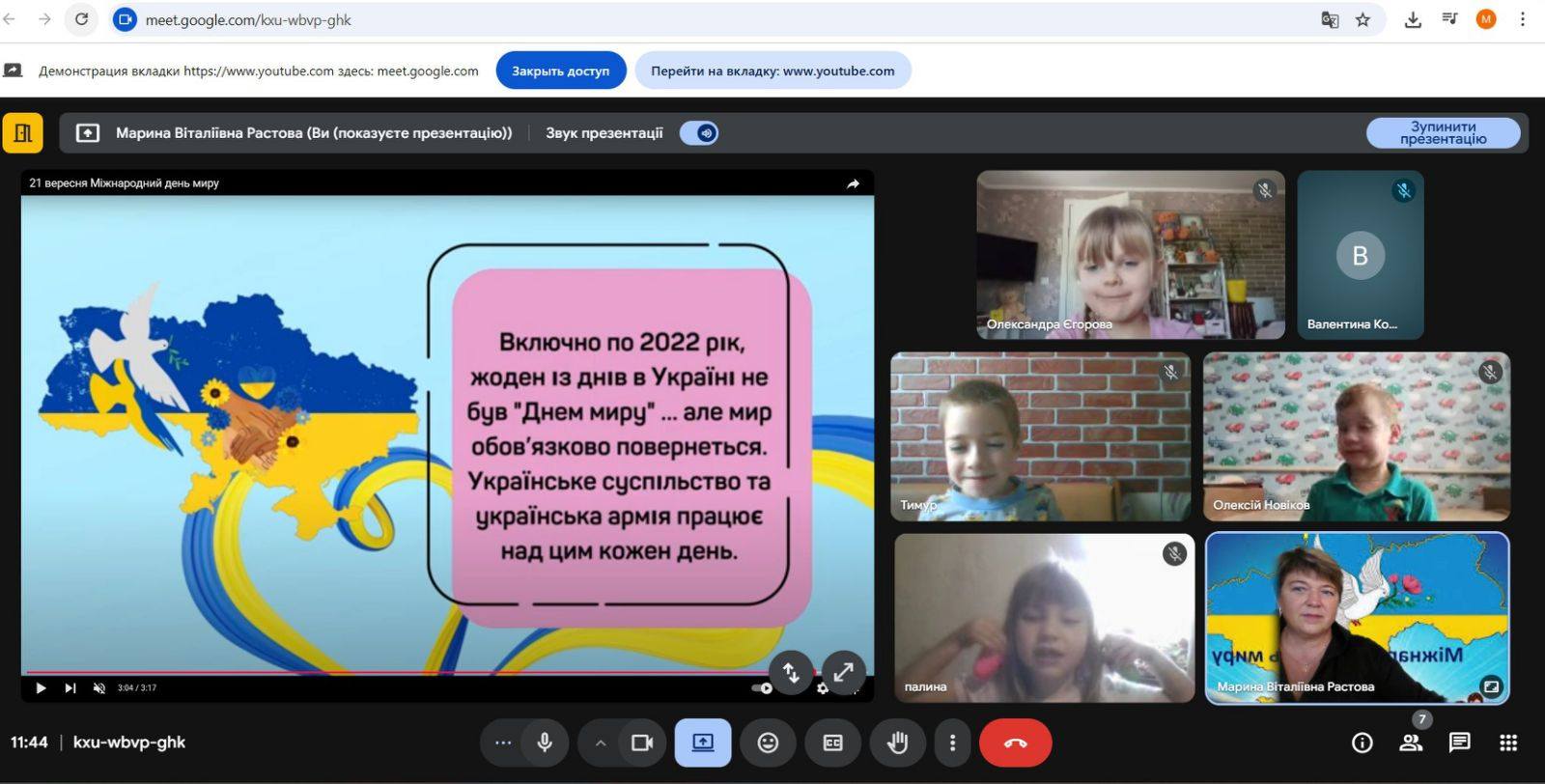Show the participants list
The height and width of the screenshot is (784, 1545).
tap(1411, 742)
